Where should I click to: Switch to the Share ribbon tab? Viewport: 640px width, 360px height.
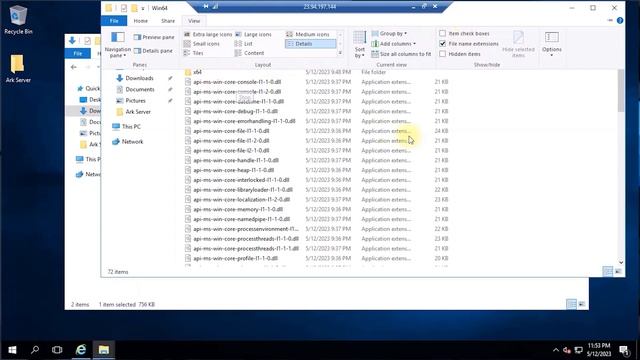tap(168, 21)
